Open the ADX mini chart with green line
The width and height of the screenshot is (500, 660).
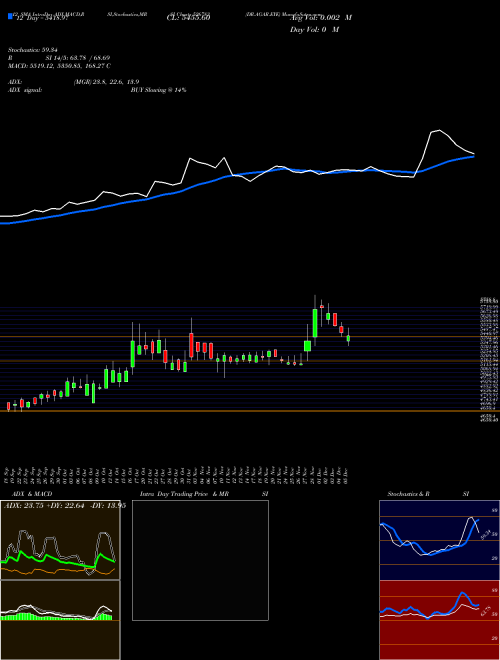click(60, 540)
